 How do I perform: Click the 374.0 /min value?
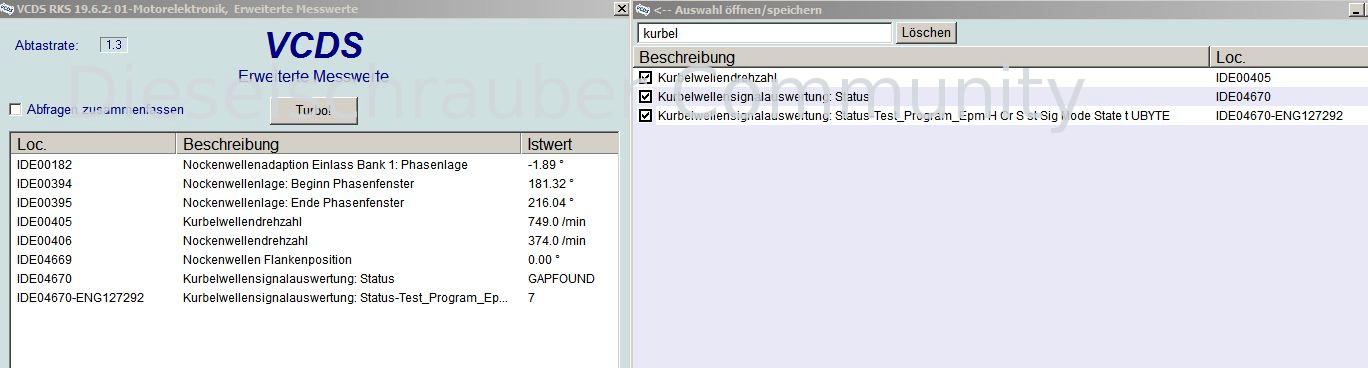point(557,241)
